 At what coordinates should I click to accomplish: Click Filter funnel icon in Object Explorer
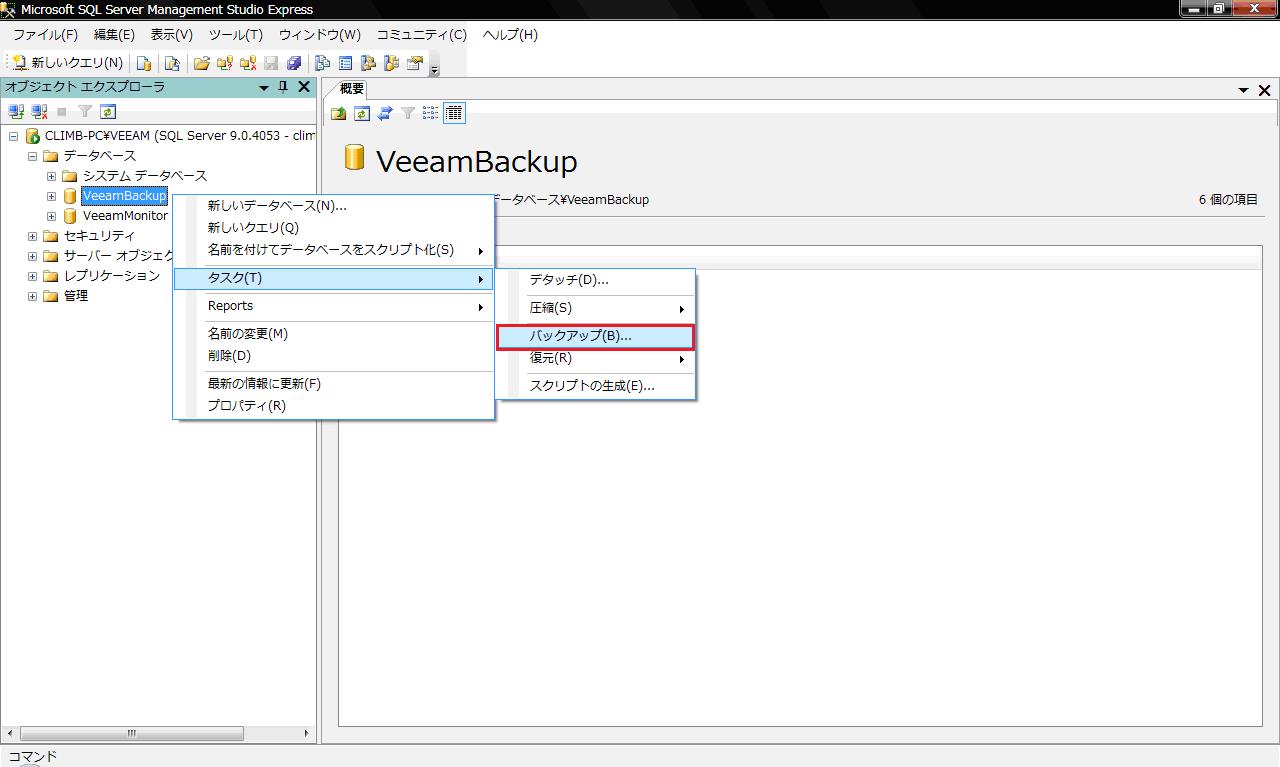pos(85,112)
